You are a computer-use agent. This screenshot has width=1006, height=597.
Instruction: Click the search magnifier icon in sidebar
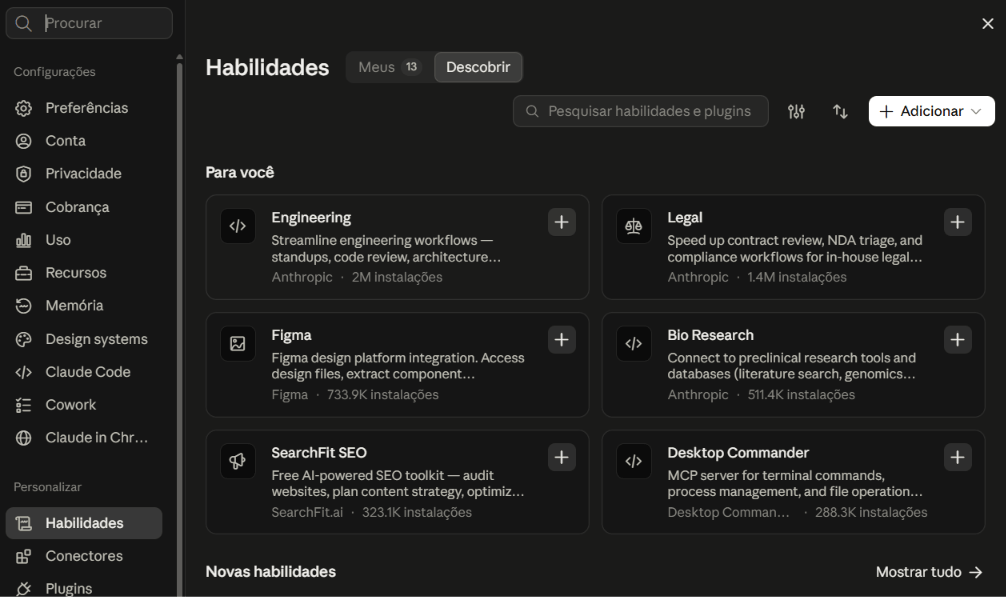point(23,24)
